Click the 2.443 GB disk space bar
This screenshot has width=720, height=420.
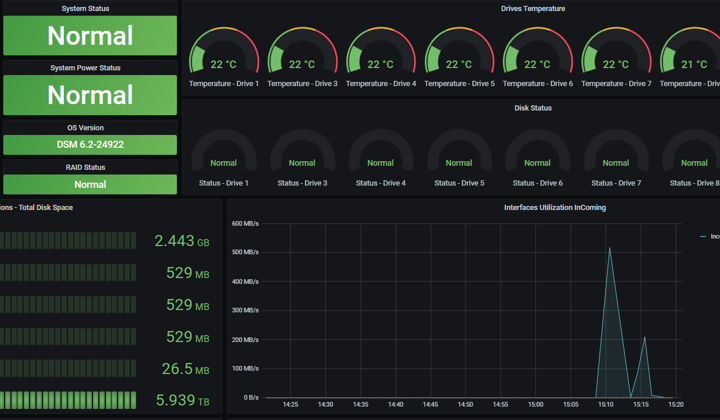pos(68,241)
